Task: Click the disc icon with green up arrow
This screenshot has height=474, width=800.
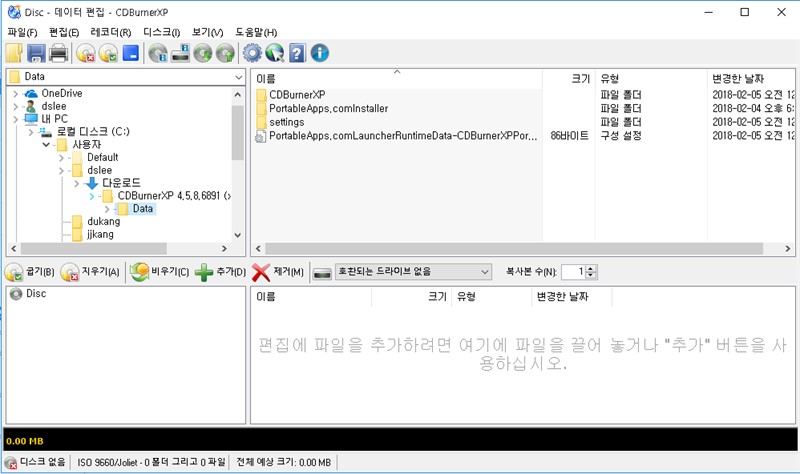Action: (225, 53)
